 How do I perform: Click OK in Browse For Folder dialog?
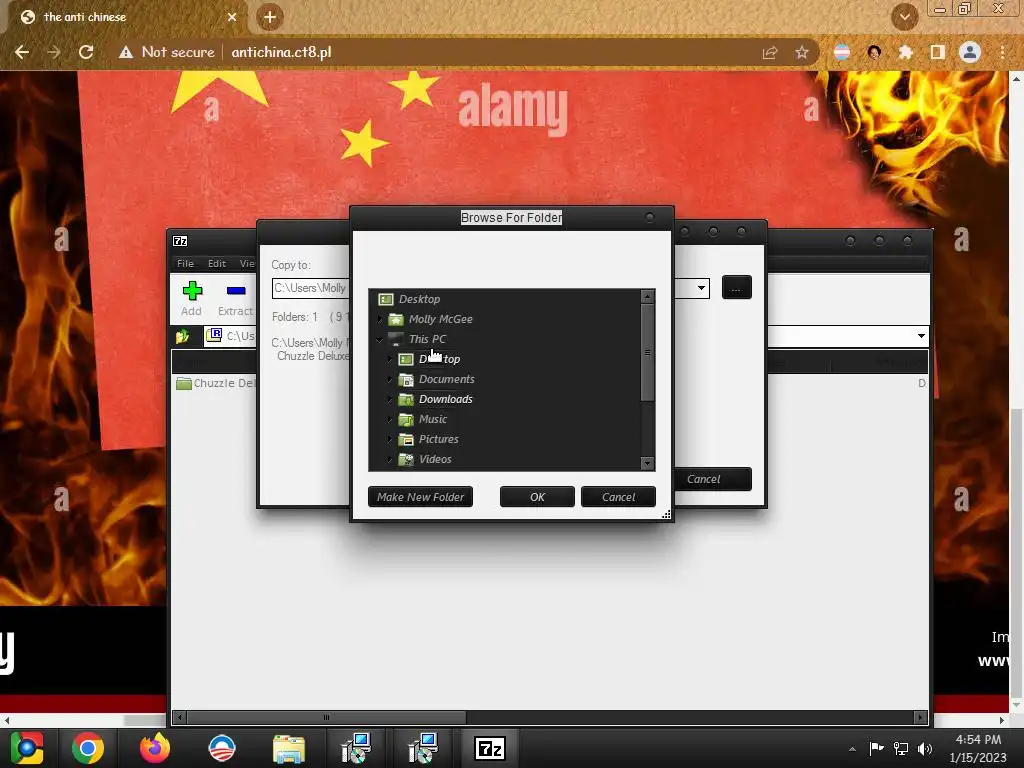tap(537, 497)
